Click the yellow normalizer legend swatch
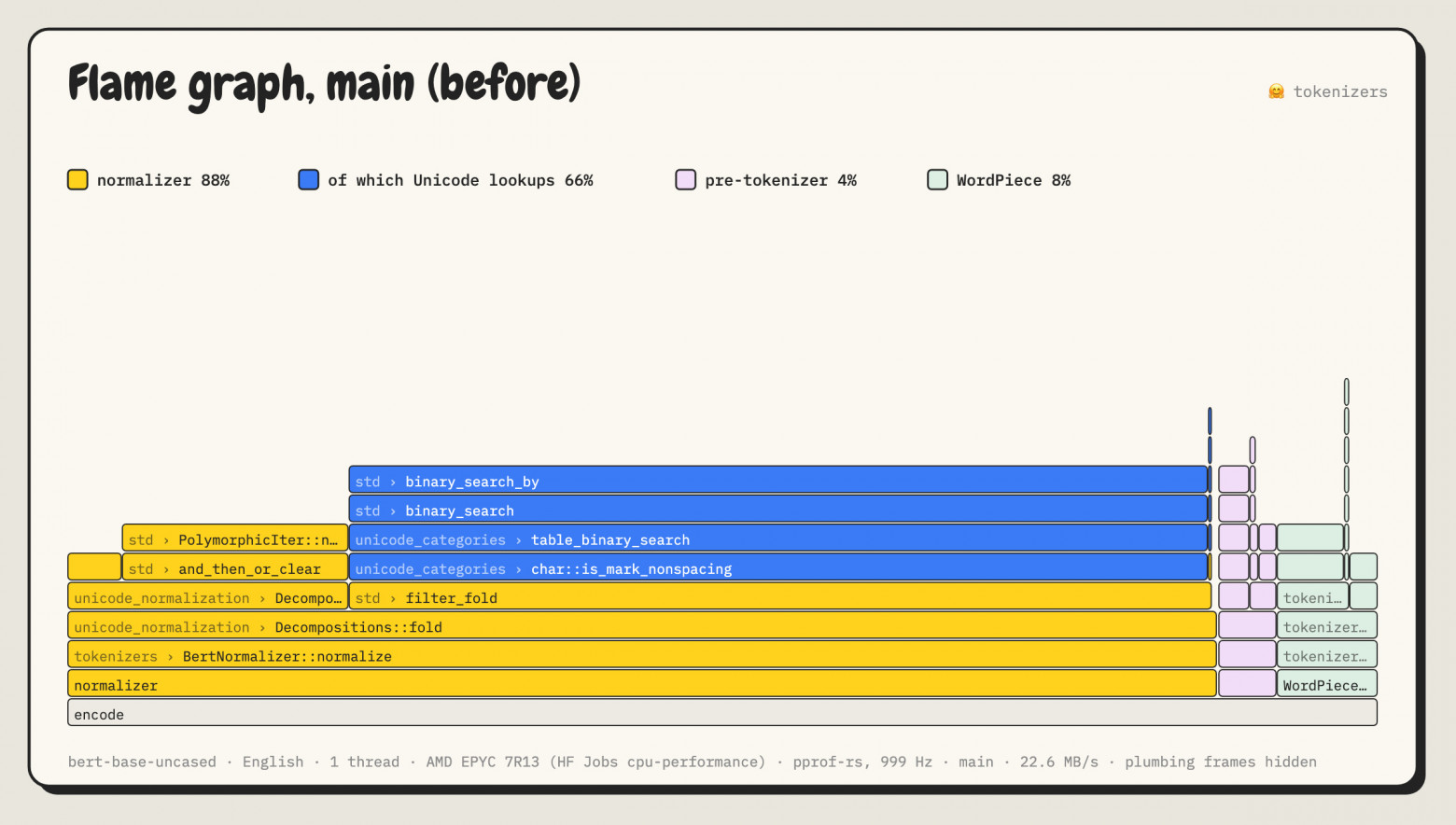The height and width of the screenshot is (825, 1456). pyautogui.click(x=77, y=179)
